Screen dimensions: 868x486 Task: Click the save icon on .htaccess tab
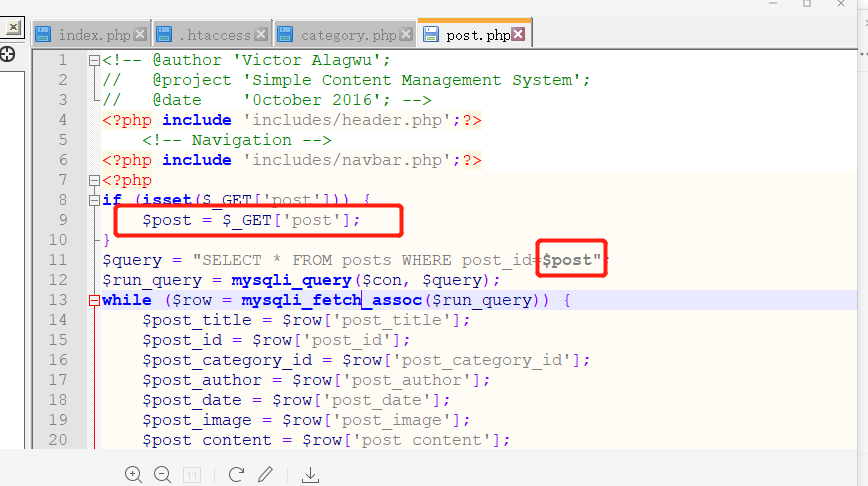164,34
